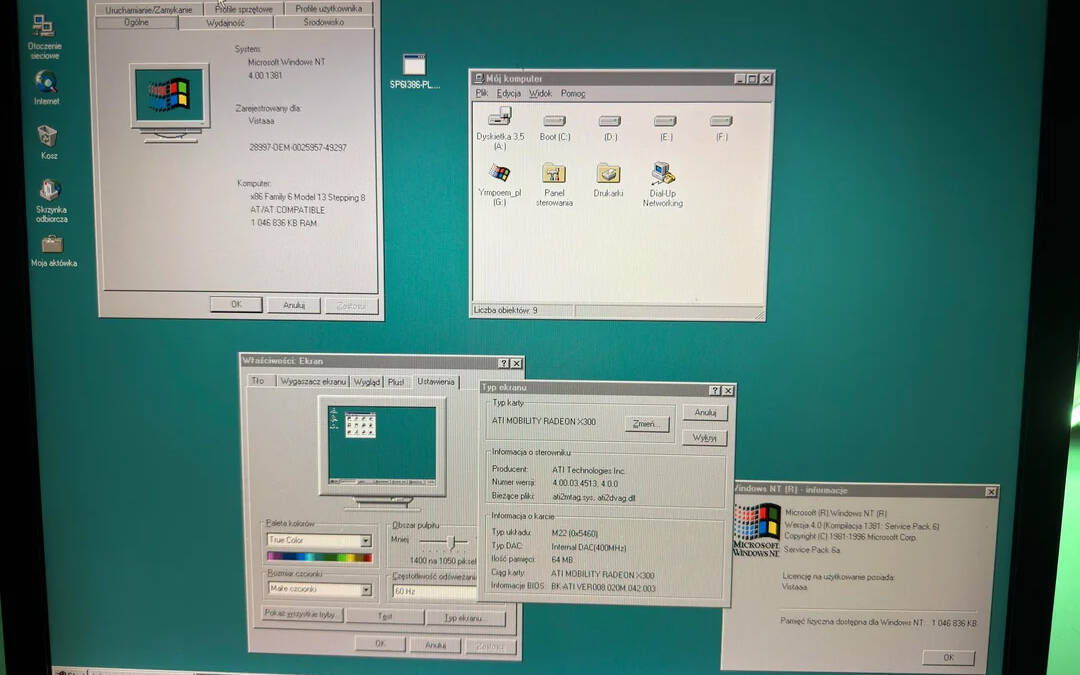Expand the Paleta kolorów True Color dropdown

point(366,541)
